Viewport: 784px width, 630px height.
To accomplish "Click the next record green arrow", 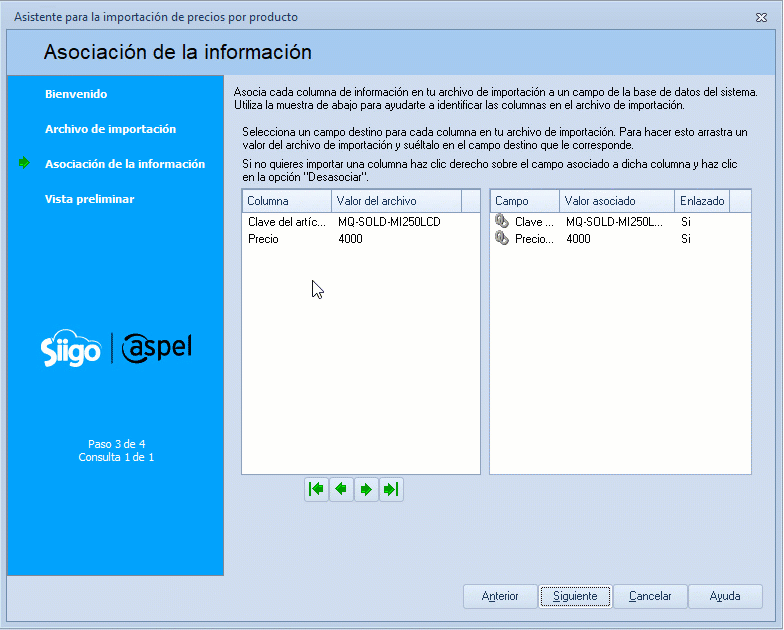I will [366, 489].
